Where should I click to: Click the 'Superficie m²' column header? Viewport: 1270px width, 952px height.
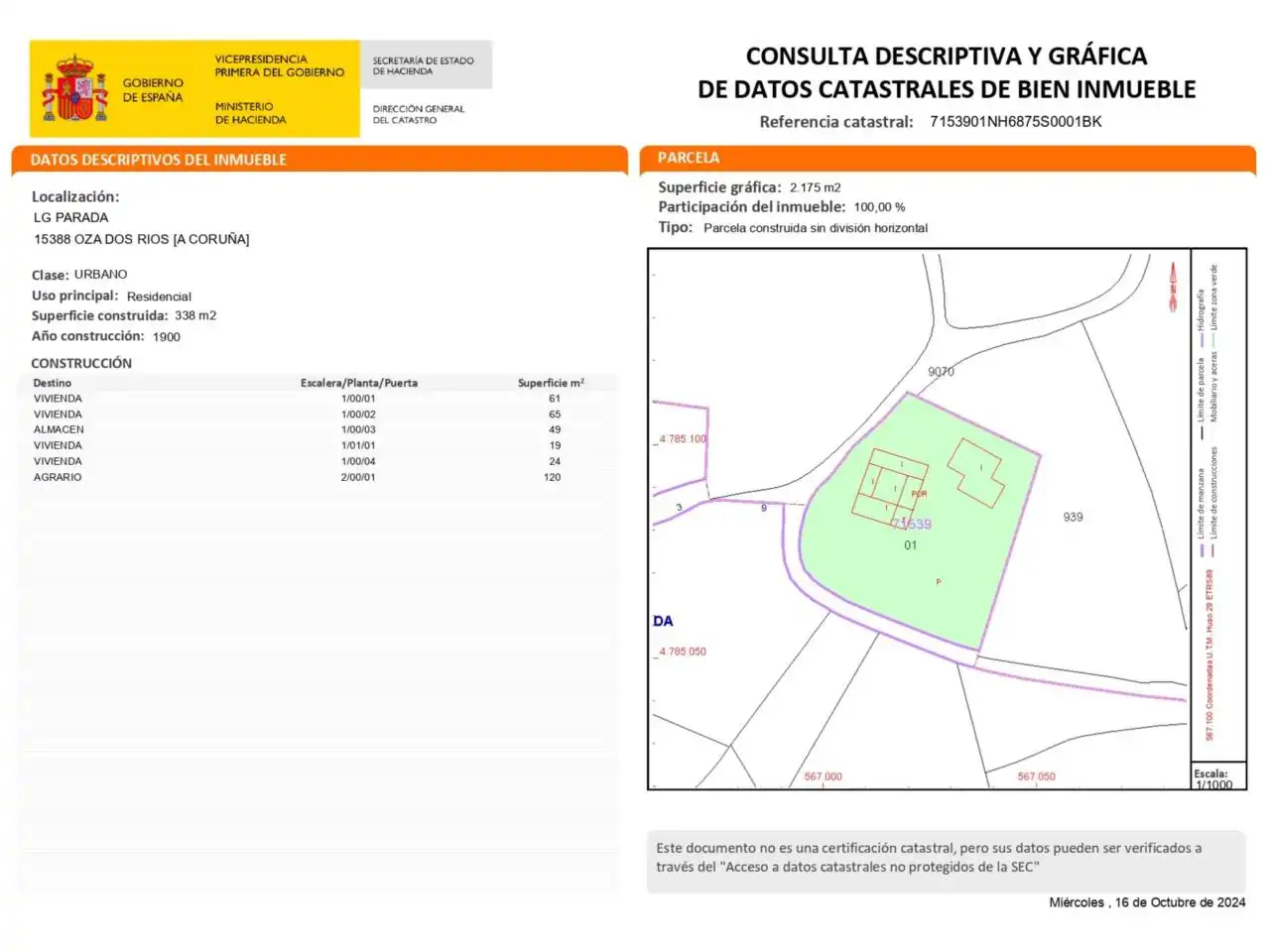coord(551,383)
